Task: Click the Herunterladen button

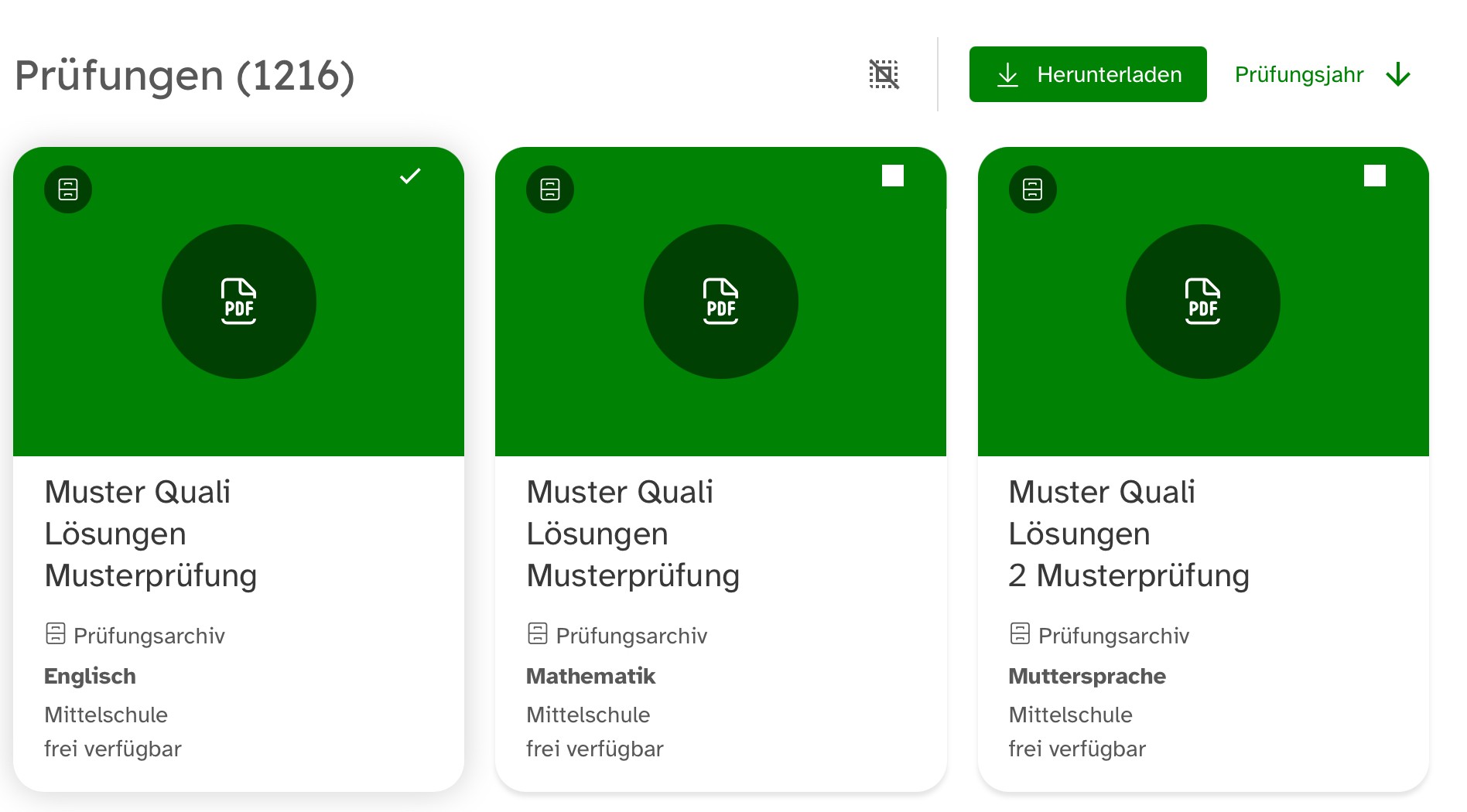Action: pyautogui.click(x=1087, y=74)
